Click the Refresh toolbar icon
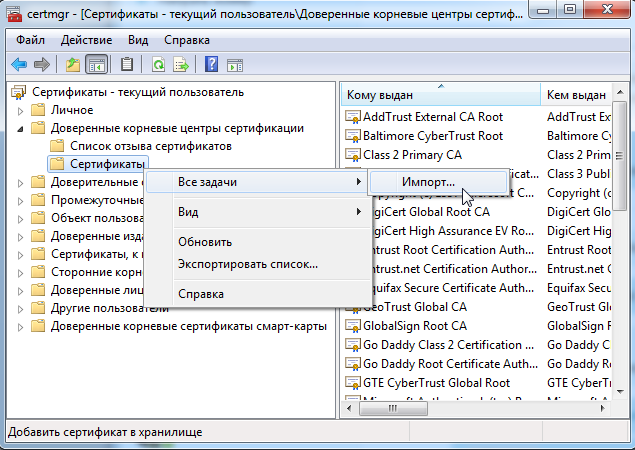Image resolution: width=635 pixels, height=450 pixels. point(158,64)
